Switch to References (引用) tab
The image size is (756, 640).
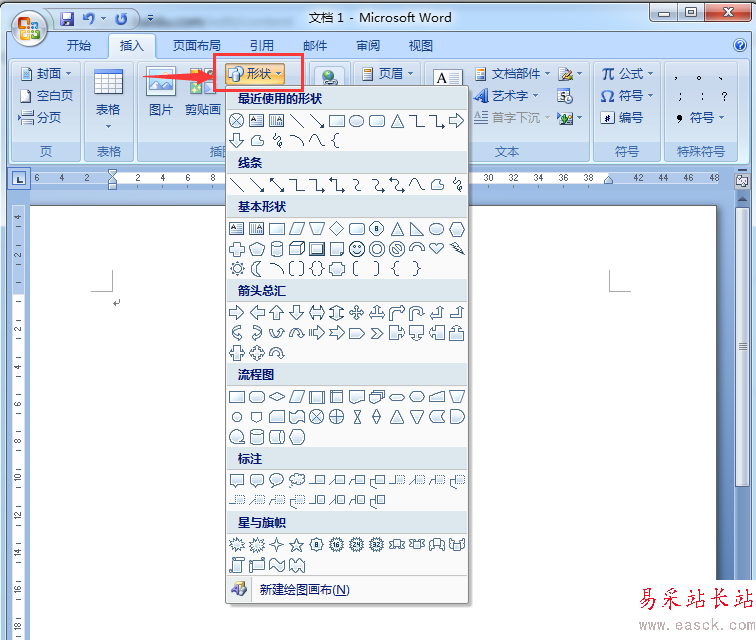pyautogui.click(x=262, y=46)
